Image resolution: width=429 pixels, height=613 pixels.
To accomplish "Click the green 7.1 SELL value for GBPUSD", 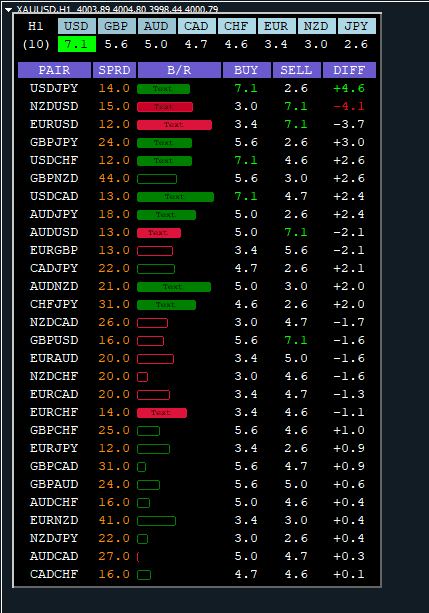I will point(296,340).
